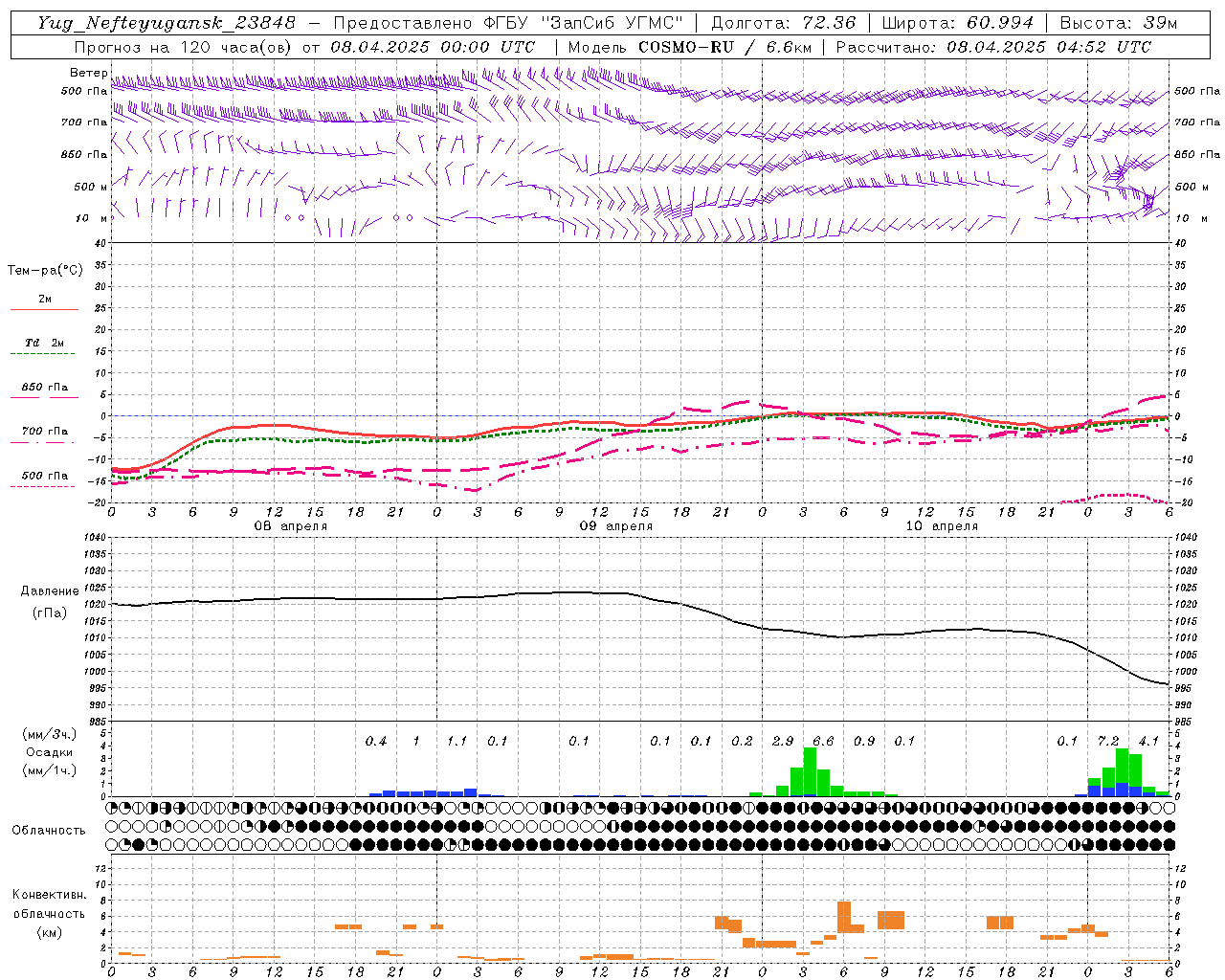
Task: Click the 'Тем-ра(°C)' temperature panel label
Action: point(45,271)
